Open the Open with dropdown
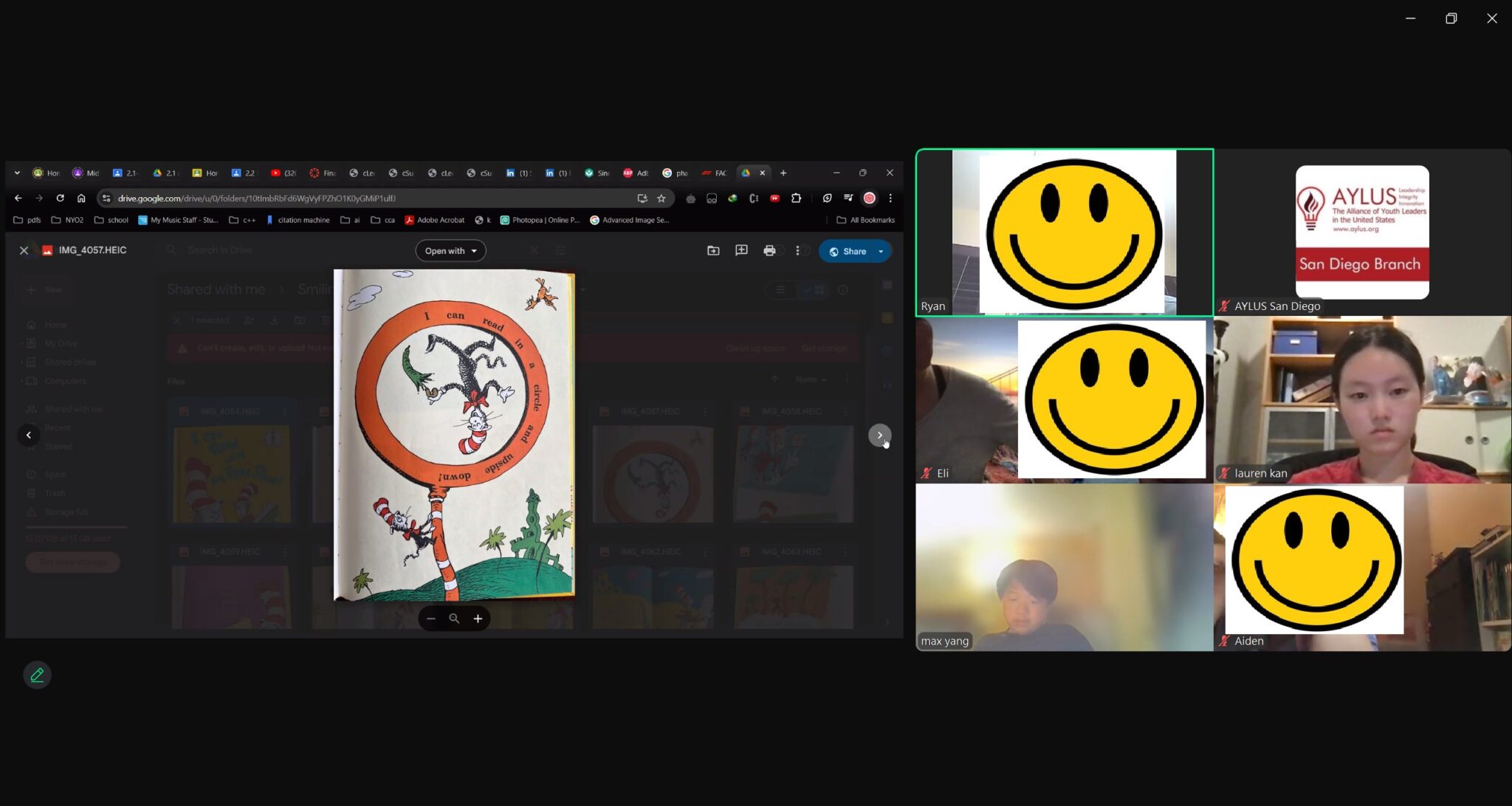 (450, 251)
